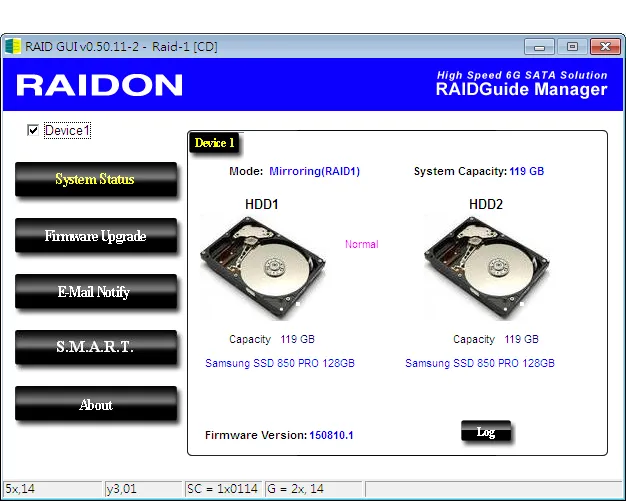Toggle the Device1 checkbox
626x502 pixels.
point(33,130)
